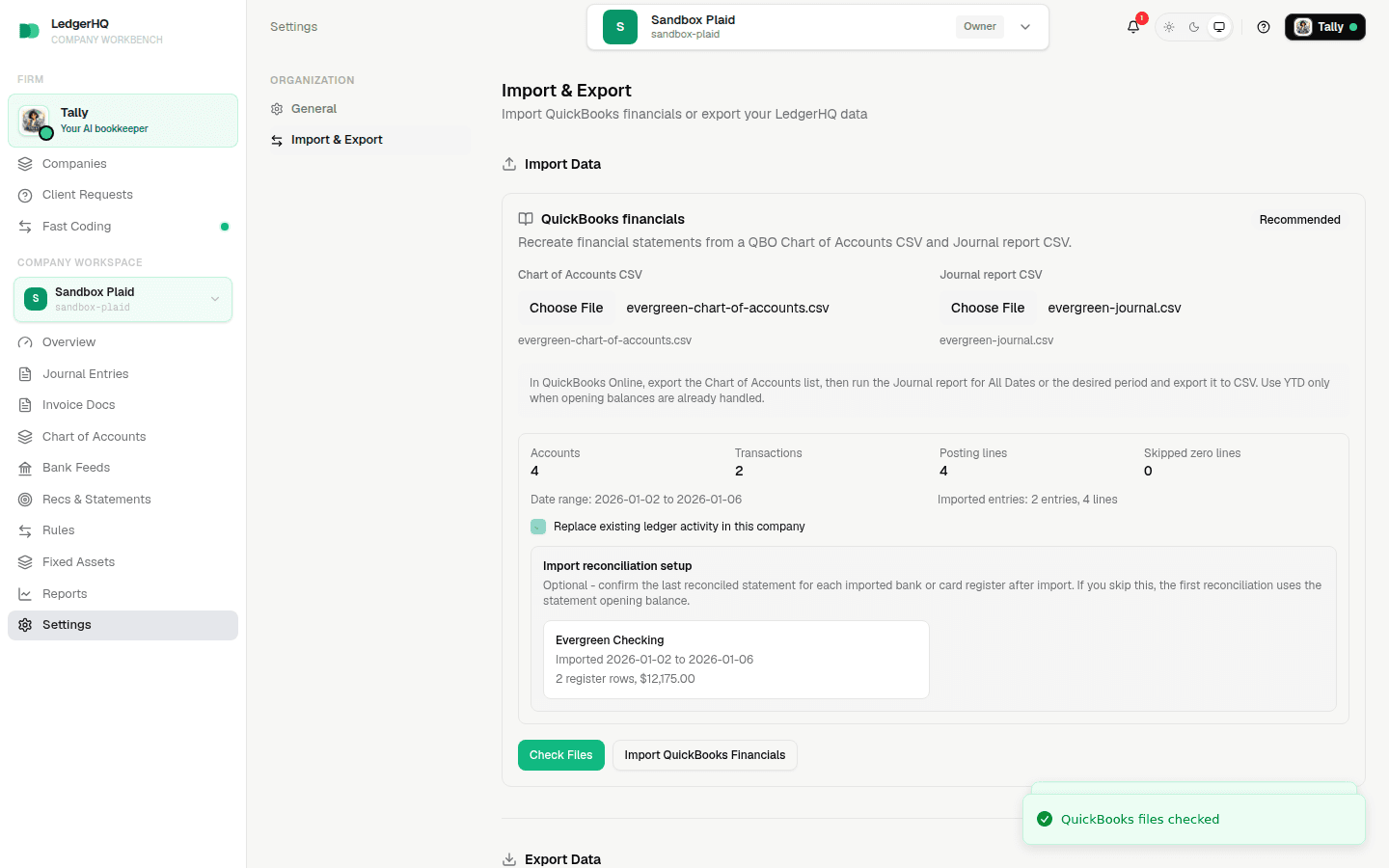
Task: Click the Skipped zero lines value
Action: pyautogui.click(x=1148, y=472)
